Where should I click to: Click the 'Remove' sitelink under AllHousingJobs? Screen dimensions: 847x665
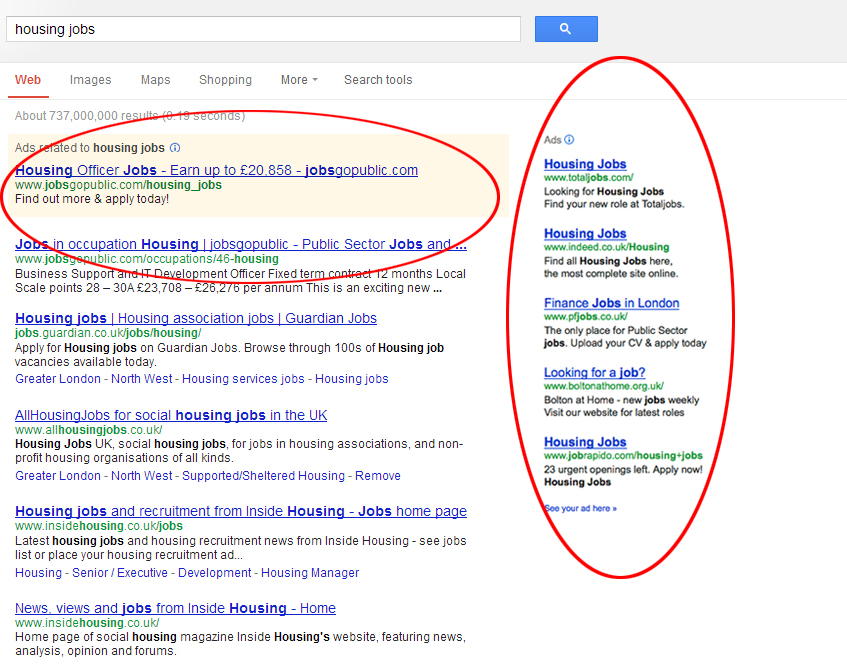click(x=378, y=475)
